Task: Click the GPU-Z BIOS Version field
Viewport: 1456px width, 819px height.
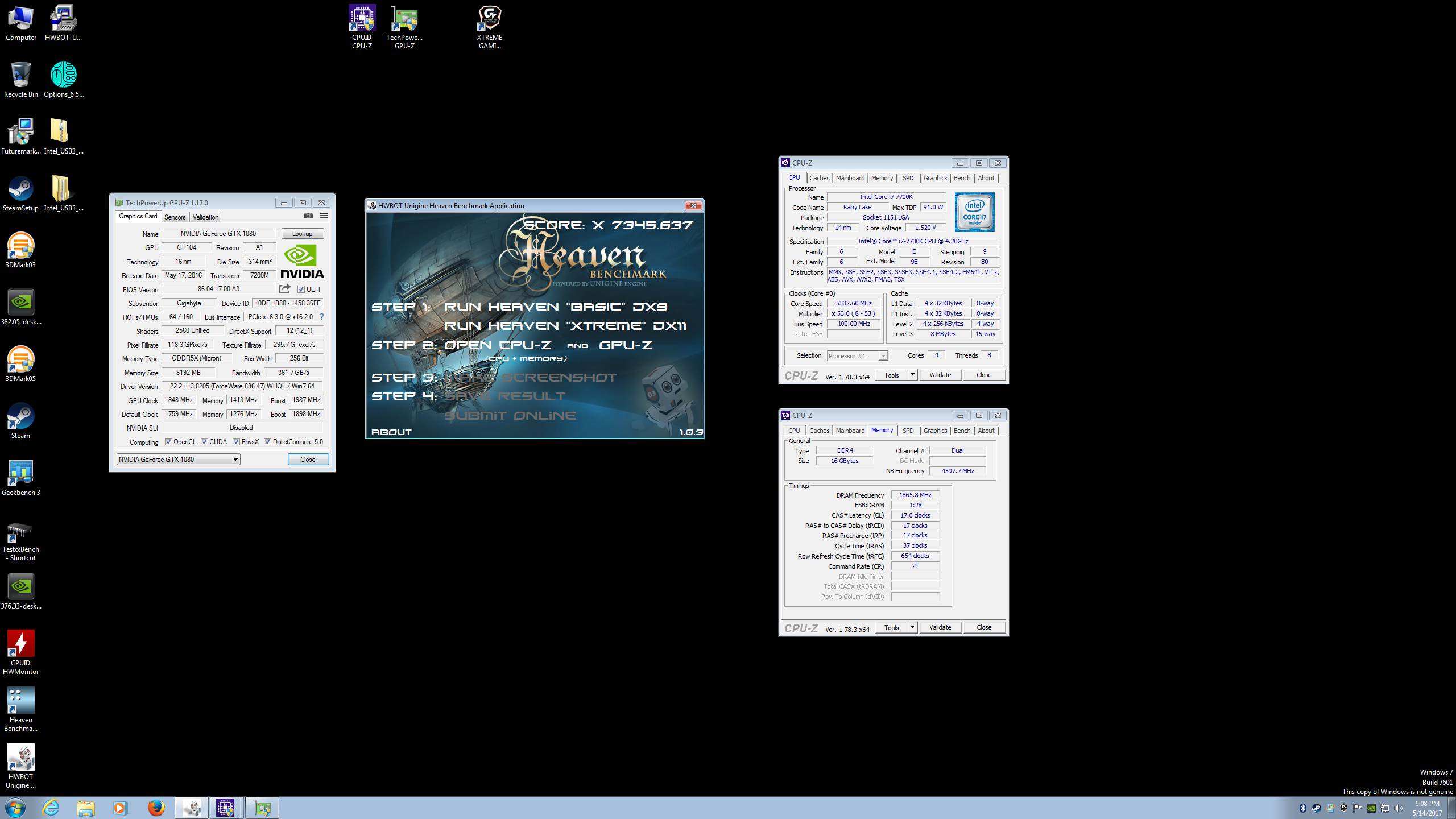Action: (218, 289)
